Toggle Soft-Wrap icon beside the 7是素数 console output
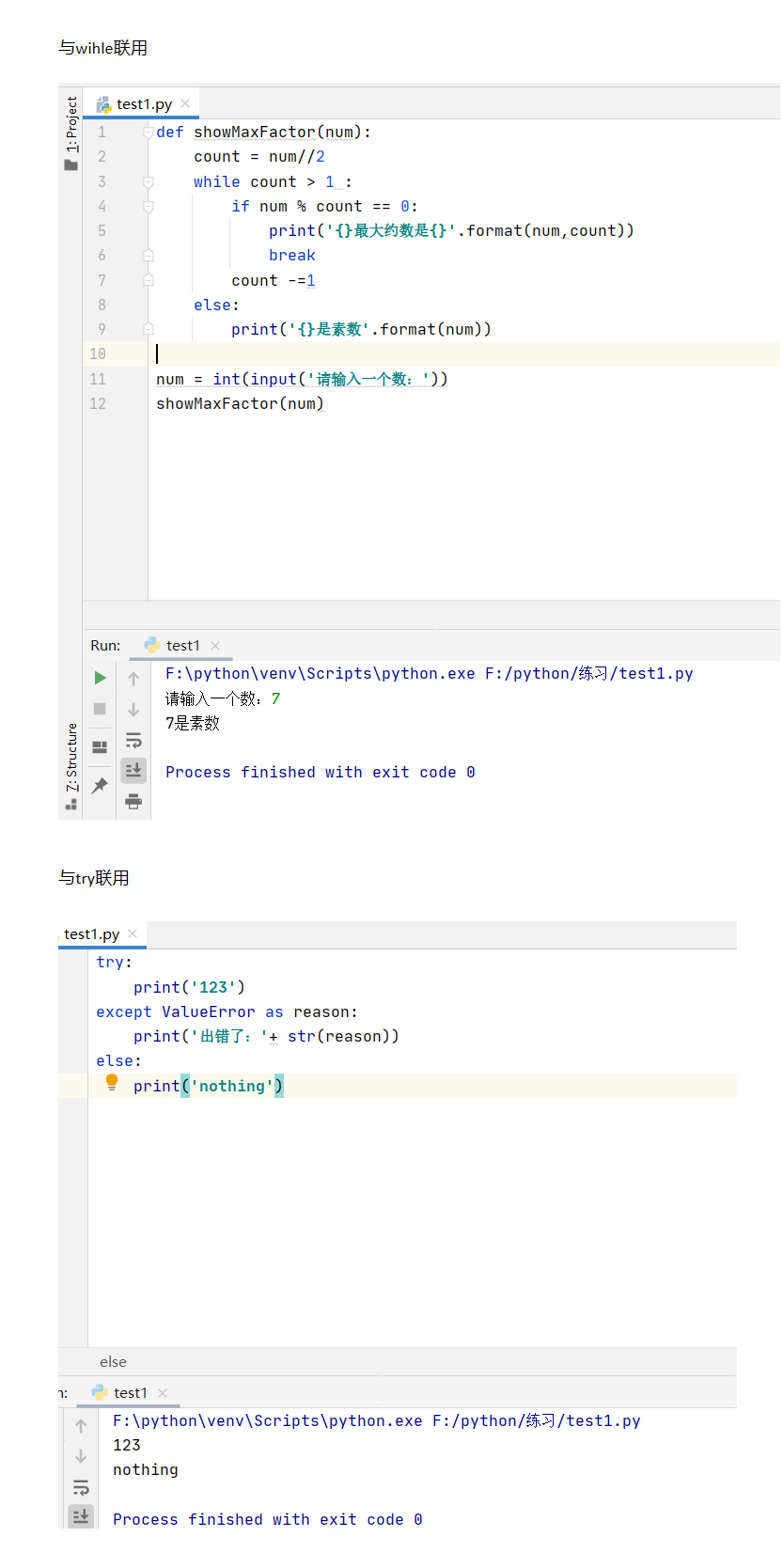This screenshot has width=783, height=1568. [133, 741]
